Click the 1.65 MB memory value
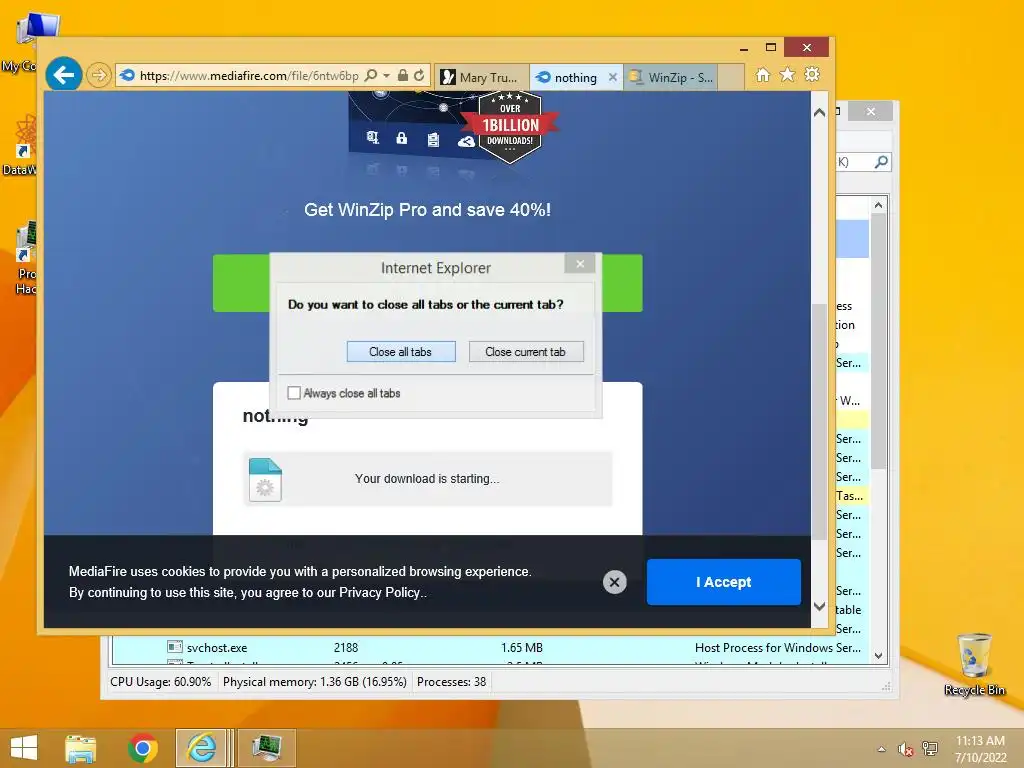 (521, 648)
